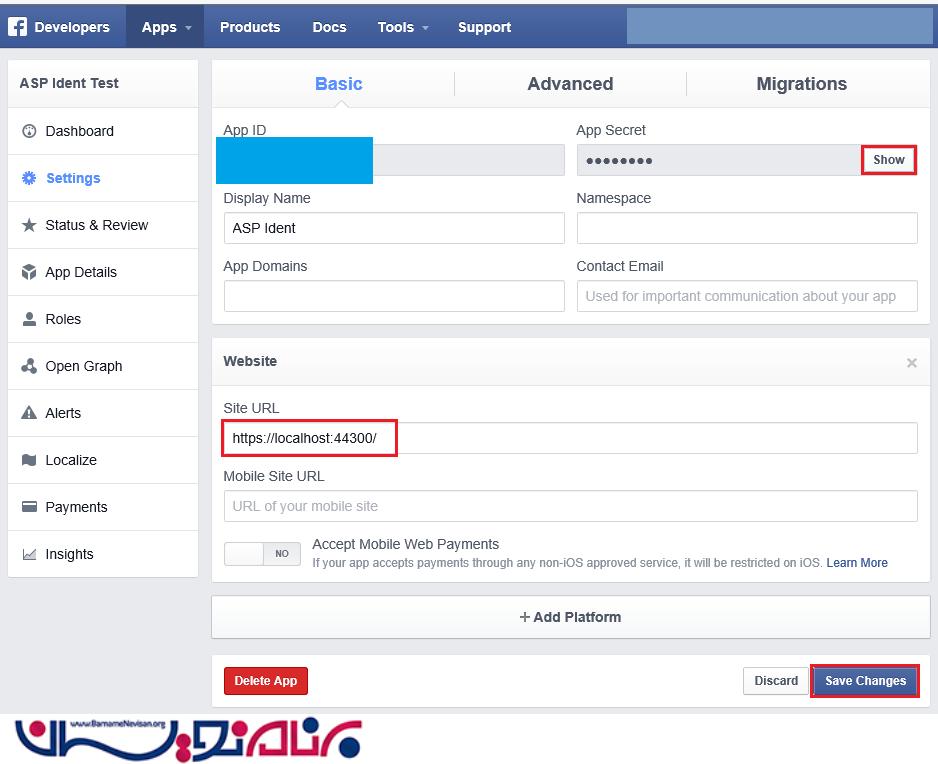Open Dashboard via its gauge icon
This screenshot has height=764, width=938.
(x=29, y=131)
